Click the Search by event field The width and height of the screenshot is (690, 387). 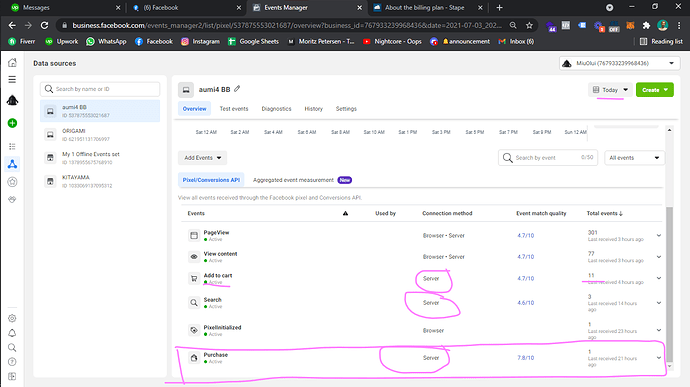coord(548,158)
